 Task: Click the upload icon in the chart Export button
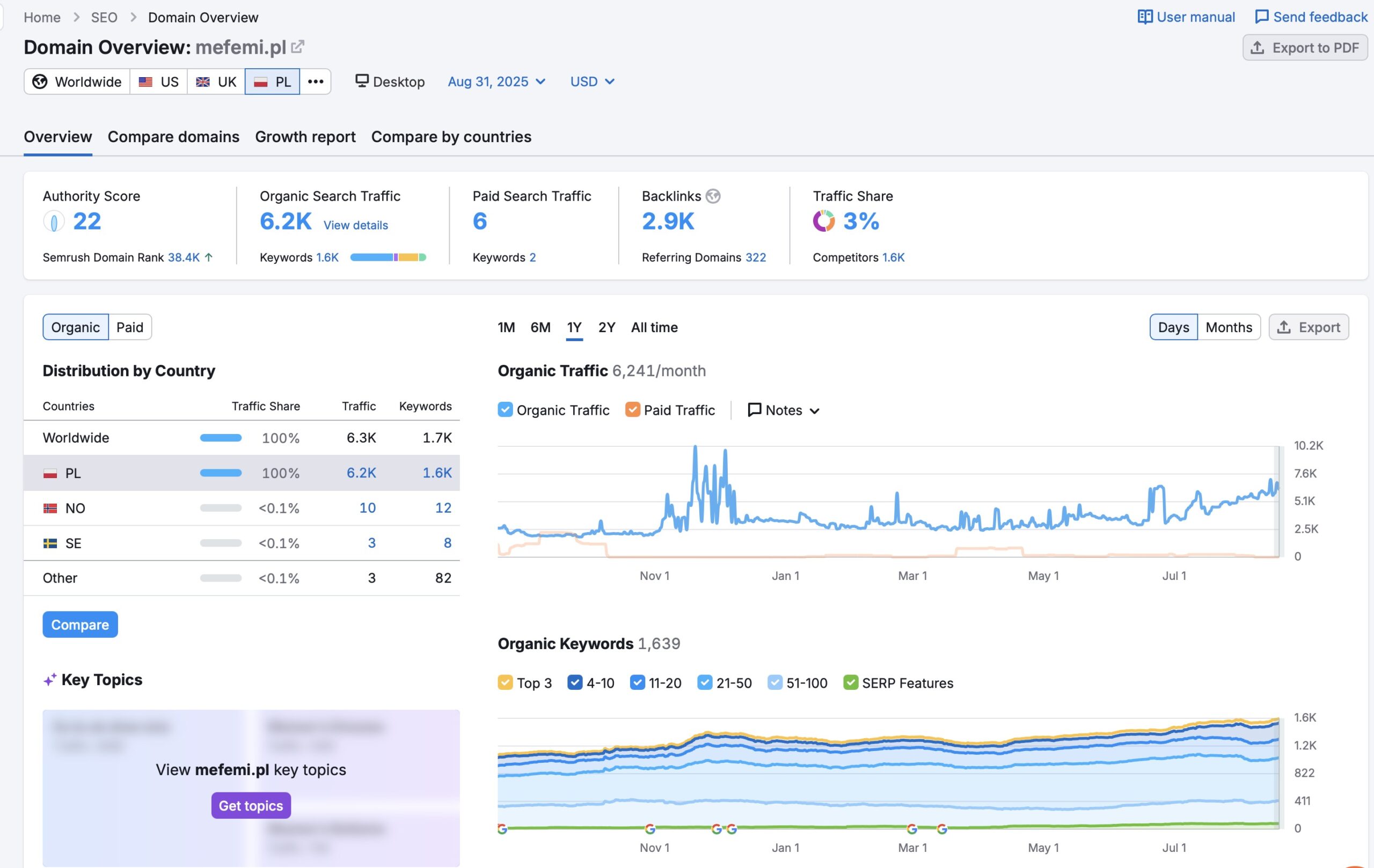1284,327
